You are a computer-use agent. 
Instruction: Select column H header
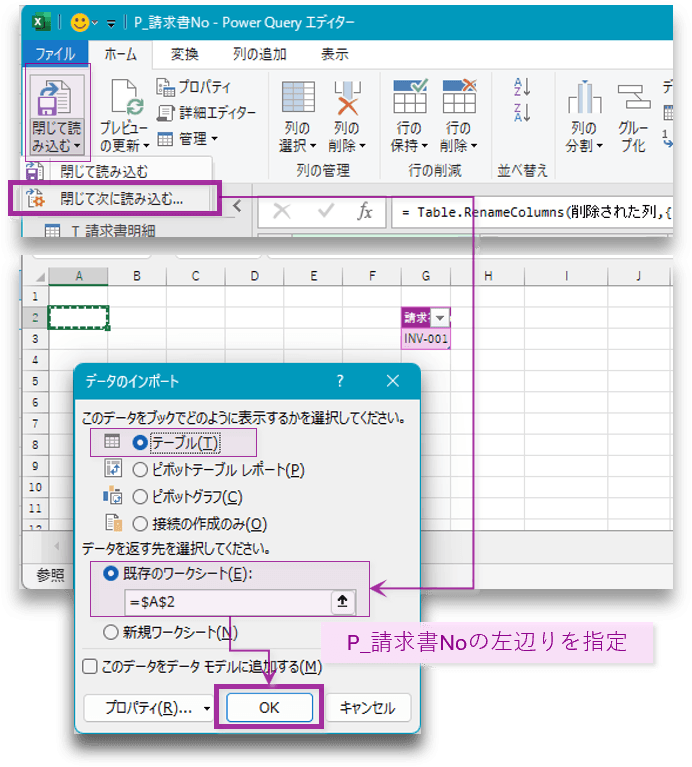(x=488, y=276)
